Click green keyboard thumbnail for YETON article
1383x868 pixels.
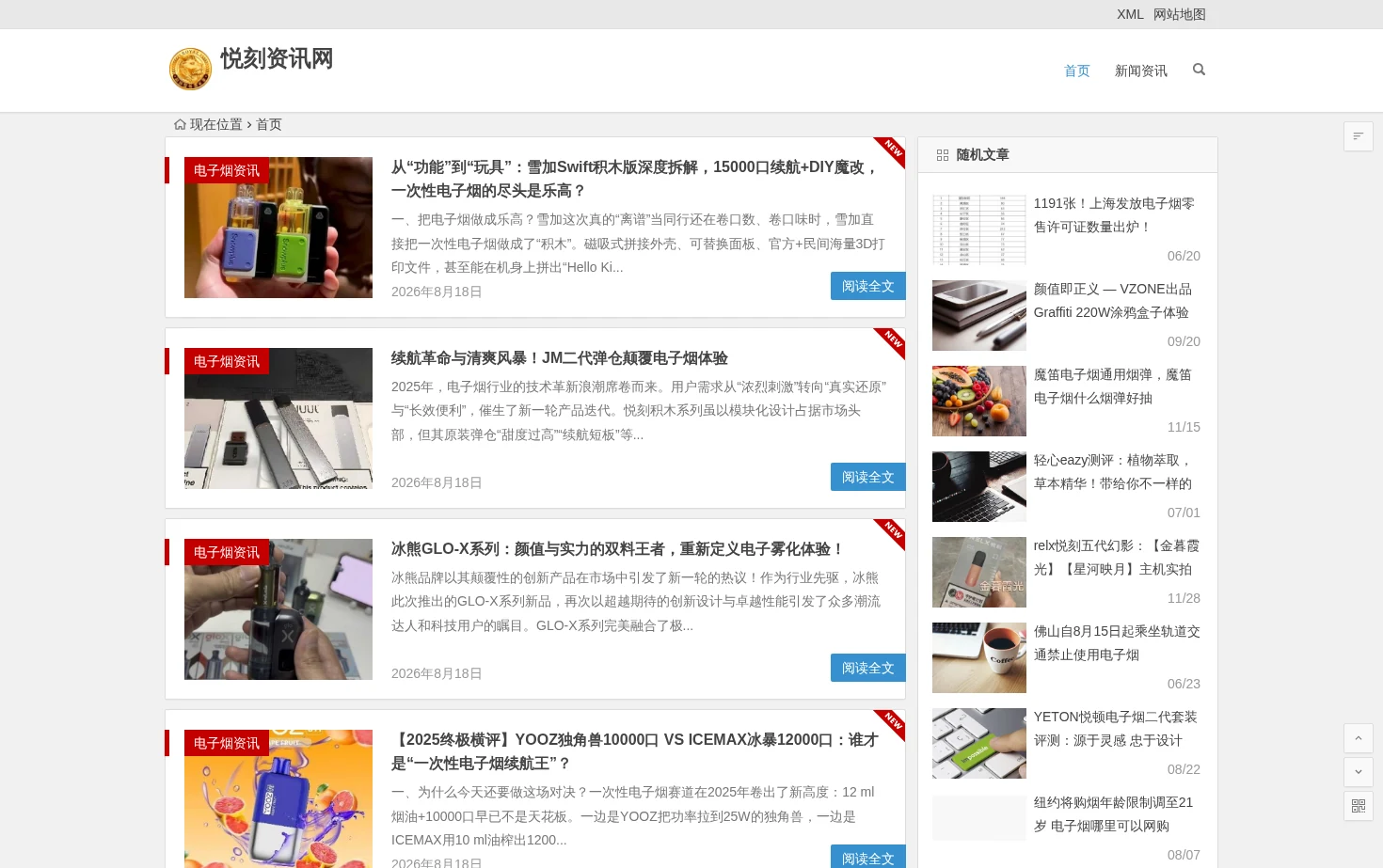(979, 743)
